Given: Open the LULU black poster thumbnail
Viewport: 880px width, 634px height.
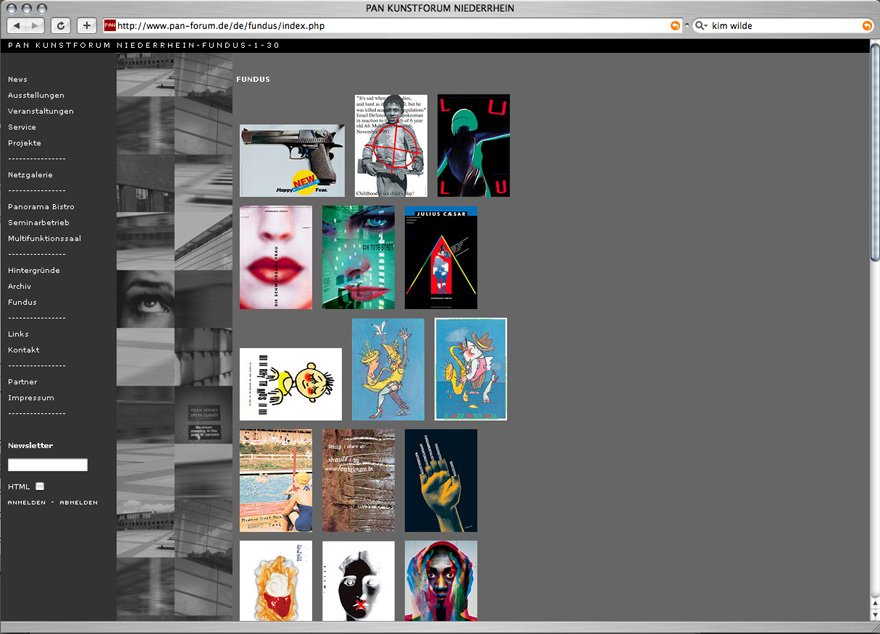Looking at the screenshot, I should 474,145.
